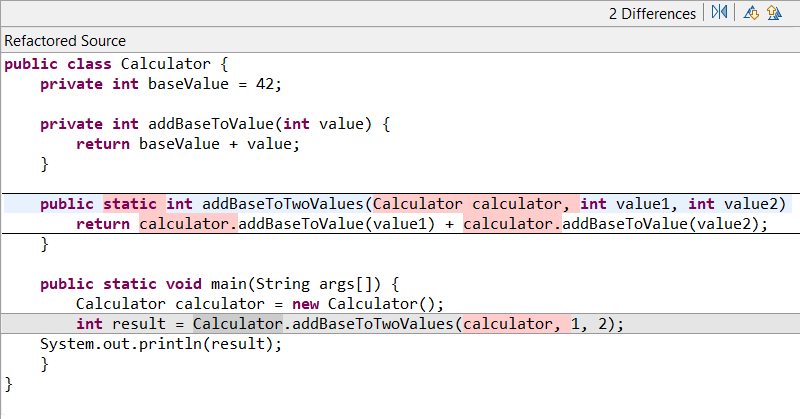Click 'addBaseToValue(value1)' call in return line
The height and width of the screenshot is (419, 800).
337,224
